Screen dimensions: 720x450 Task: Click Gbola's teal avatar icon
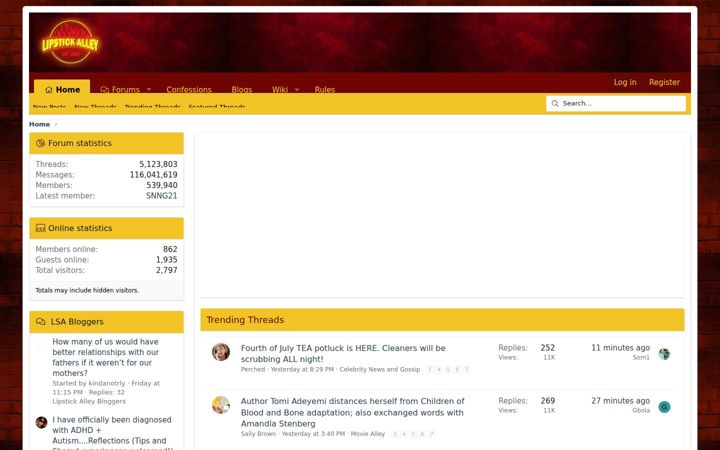tap(664, 407)
